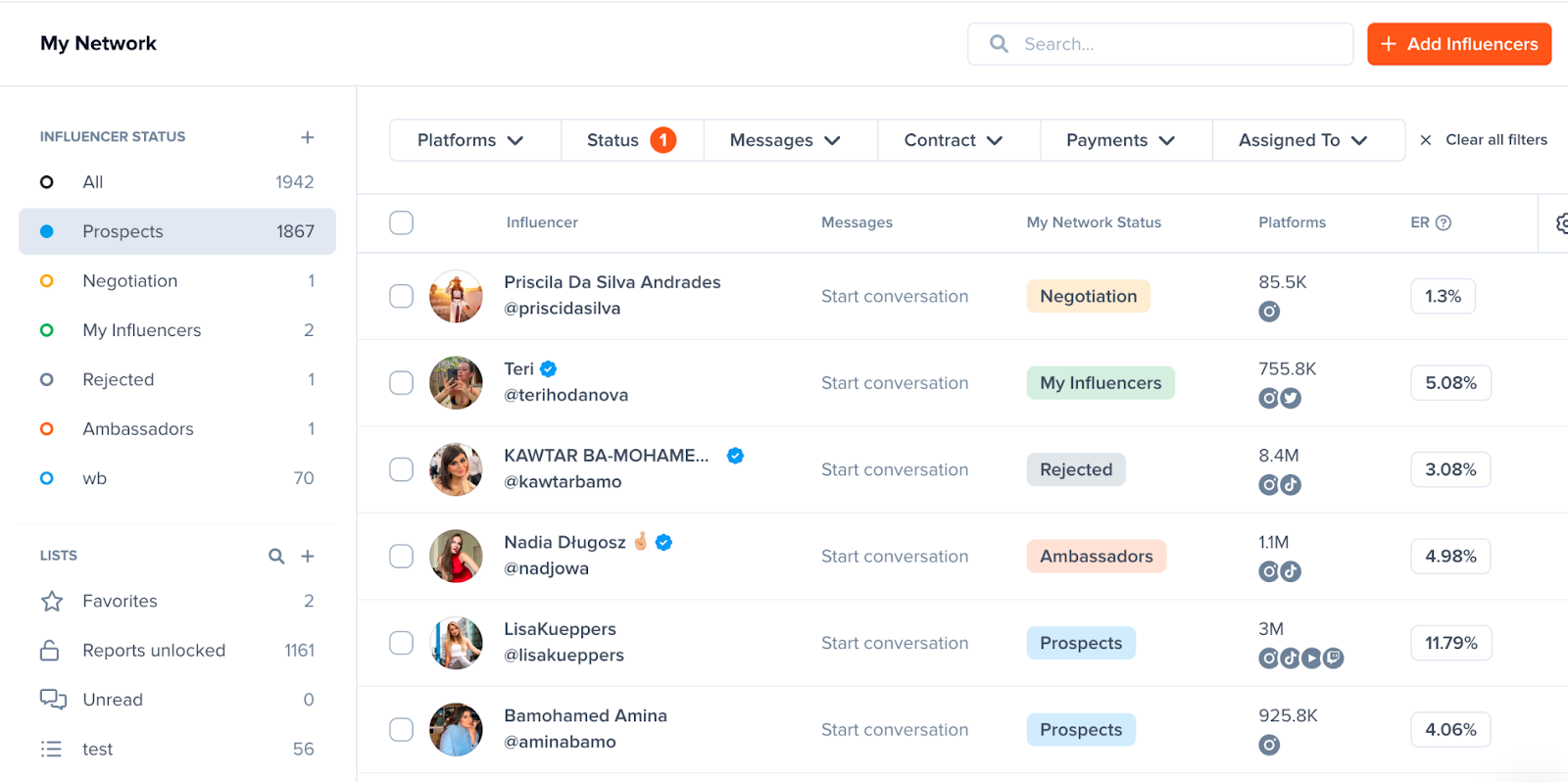Click KAWTAR's TikTok platform icon
1568x782 pixels.
tap(1289, 484)
